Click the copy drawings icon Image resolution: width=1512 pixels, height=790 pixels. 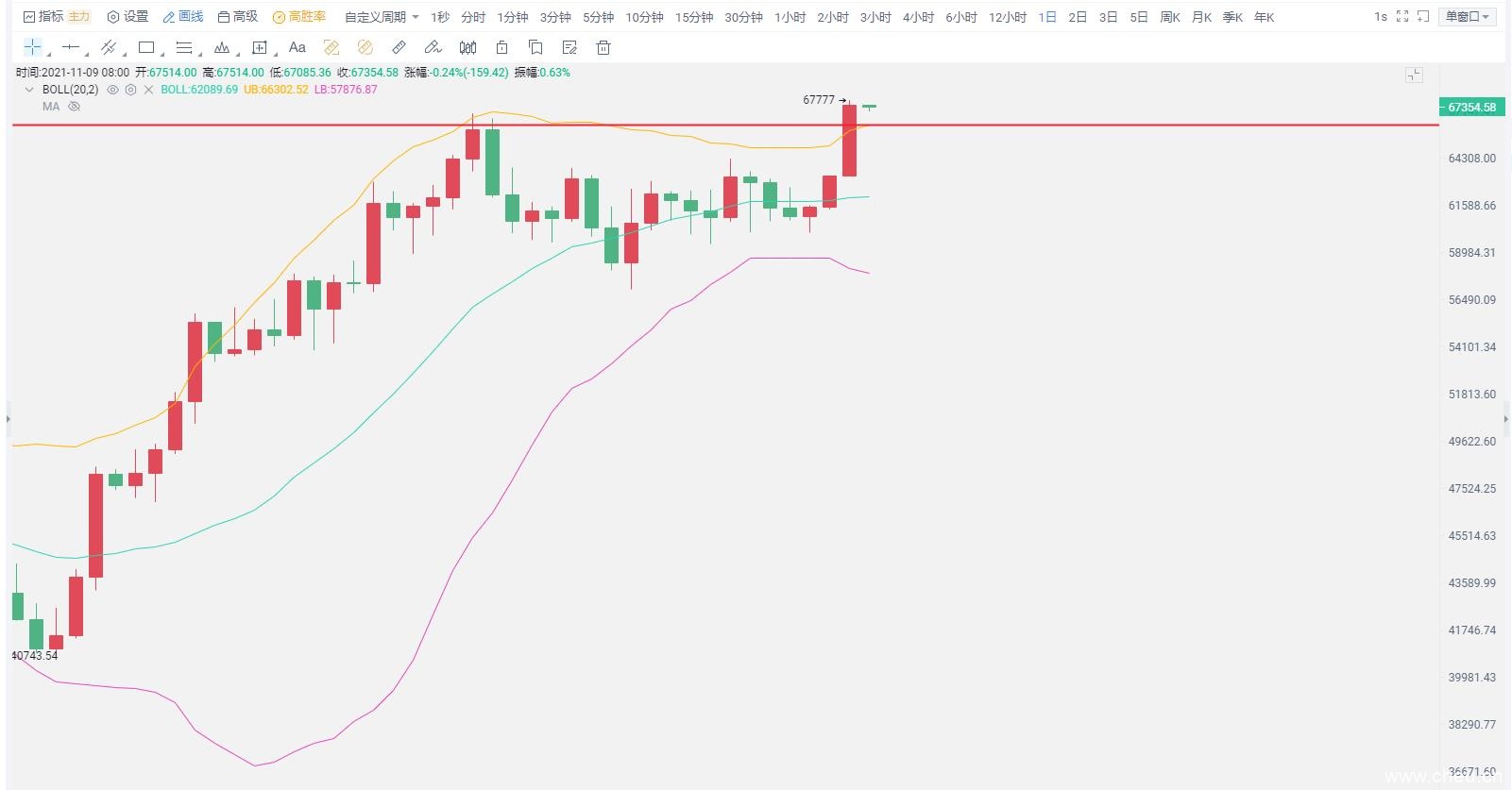click(535, 47)
